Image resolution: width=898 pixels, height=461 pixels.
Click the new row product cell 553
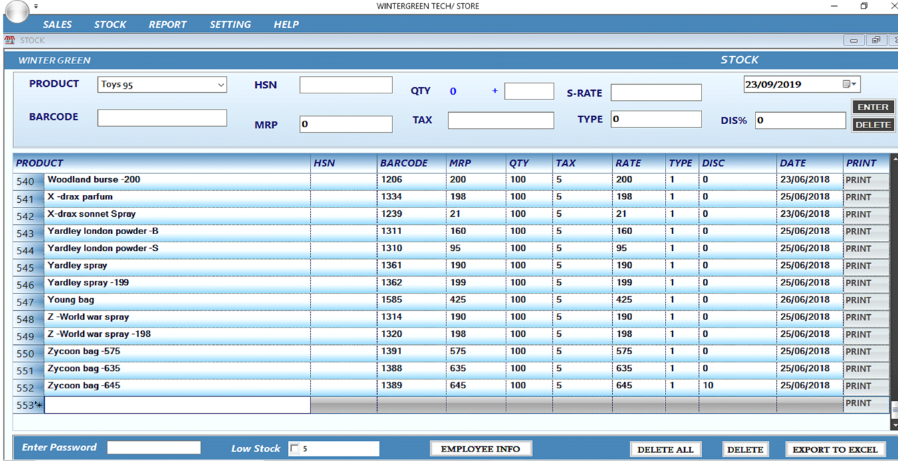[x=178, y=405]
